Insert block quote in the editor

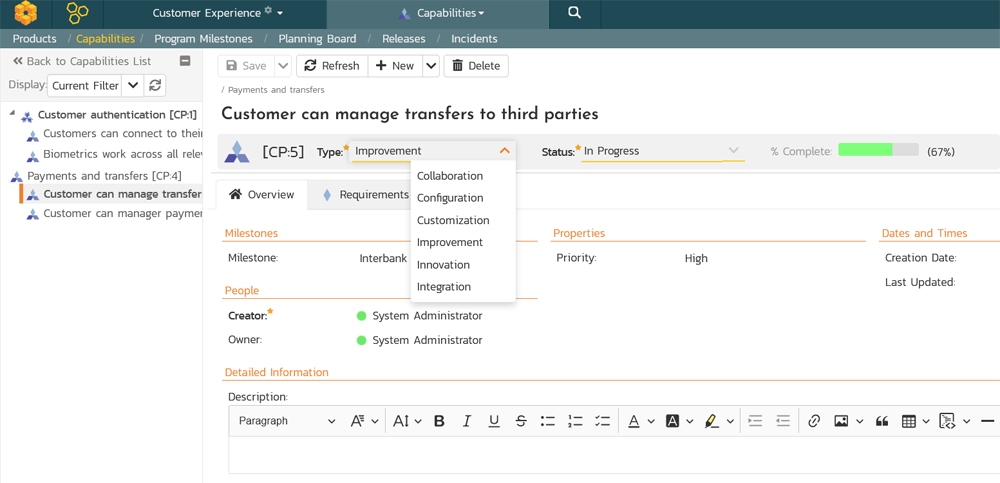pos(882,421)
